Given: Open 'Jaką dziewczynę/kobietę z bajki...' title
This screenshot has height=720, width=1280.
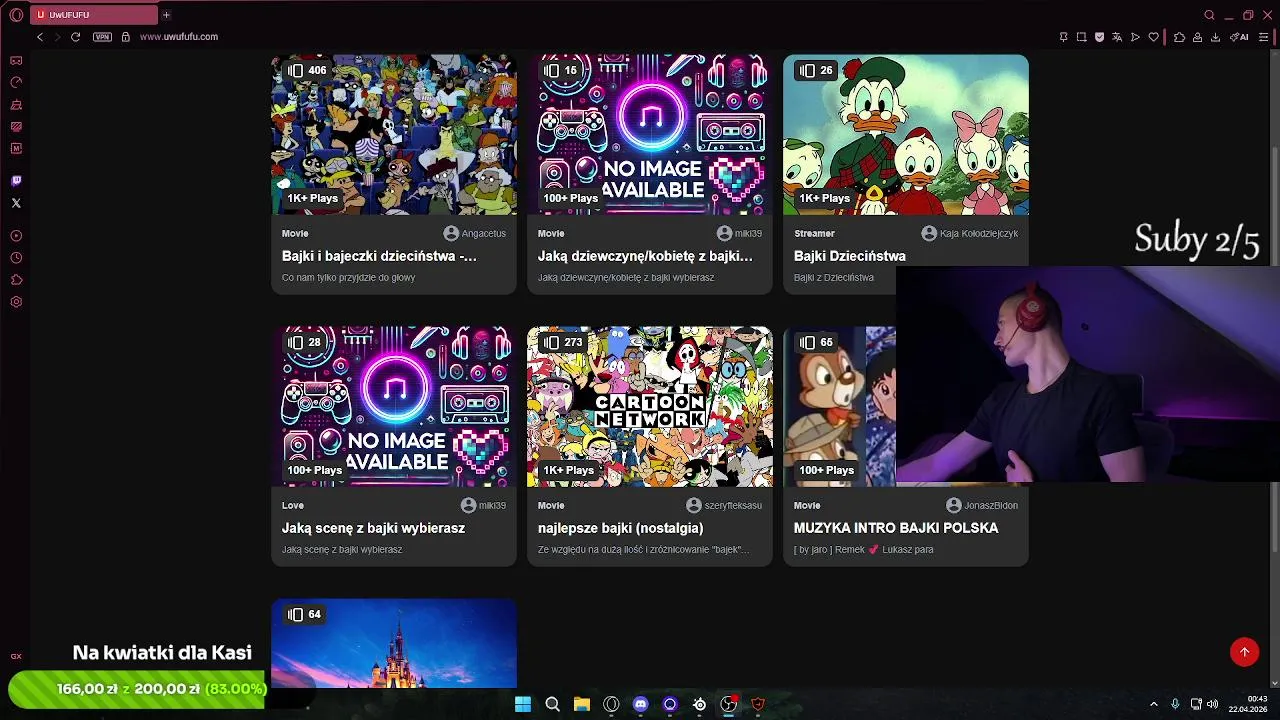Looking at the screenshot, I should pyautogui.click(x=645, y=256).
